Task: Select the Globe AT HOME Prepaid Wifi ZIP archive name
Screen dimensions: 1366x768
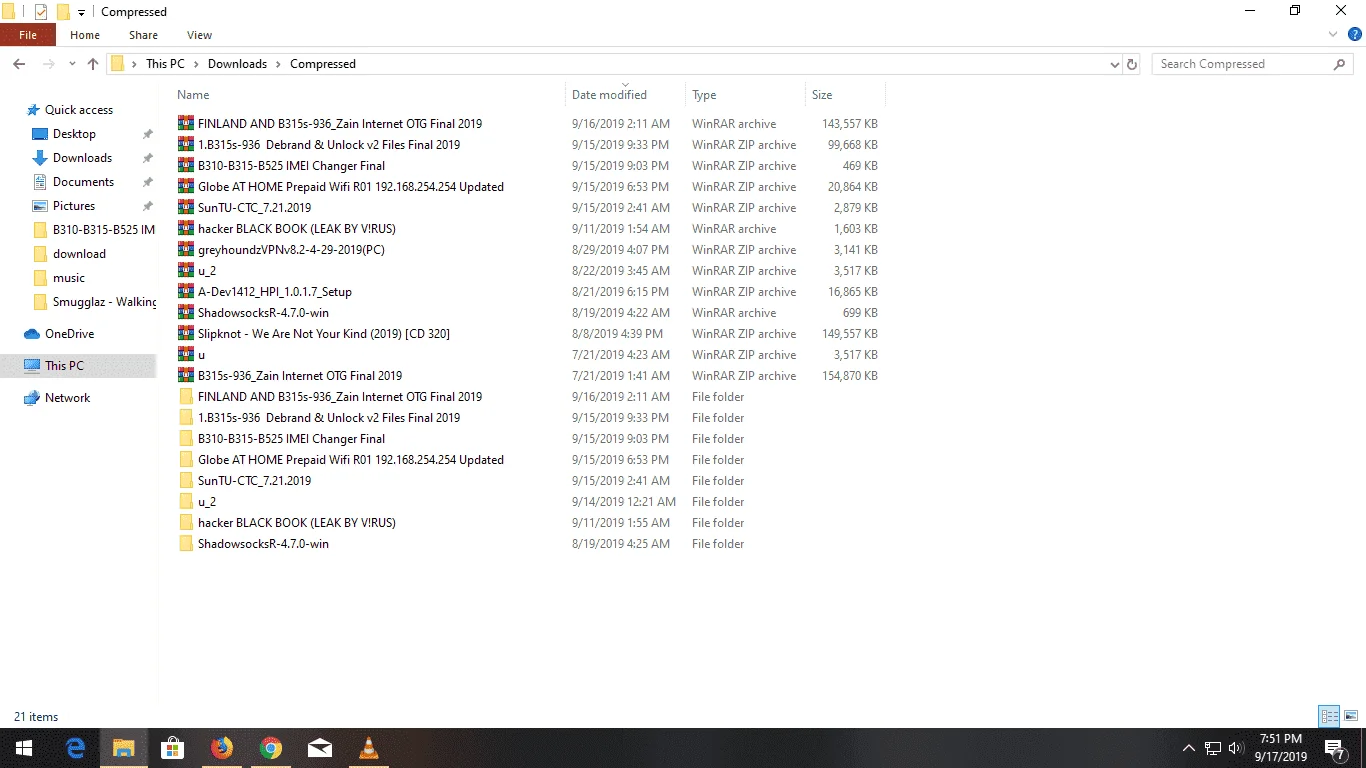Action: [351, 187]
